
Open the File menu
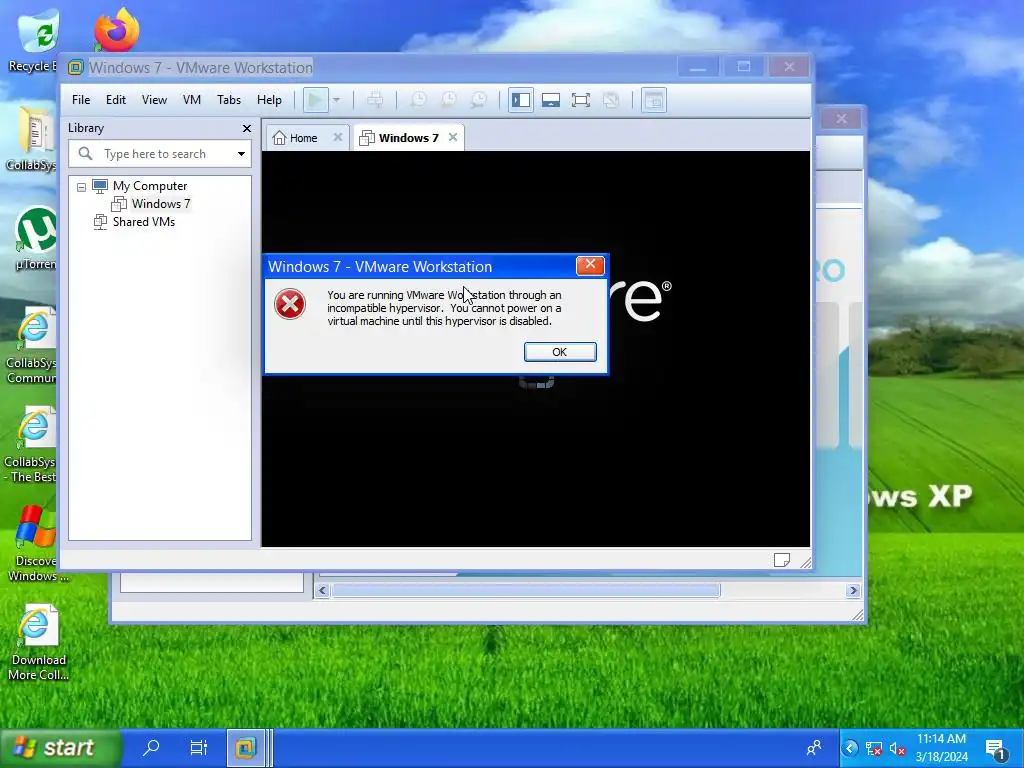click(81, 100)
